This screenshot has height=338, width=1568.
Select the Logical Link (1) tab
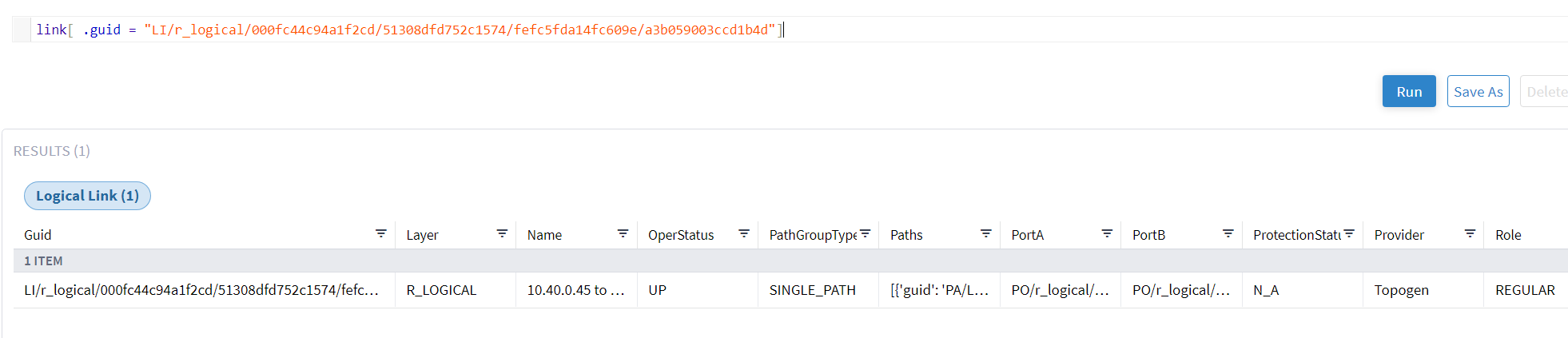pos(87,196)
